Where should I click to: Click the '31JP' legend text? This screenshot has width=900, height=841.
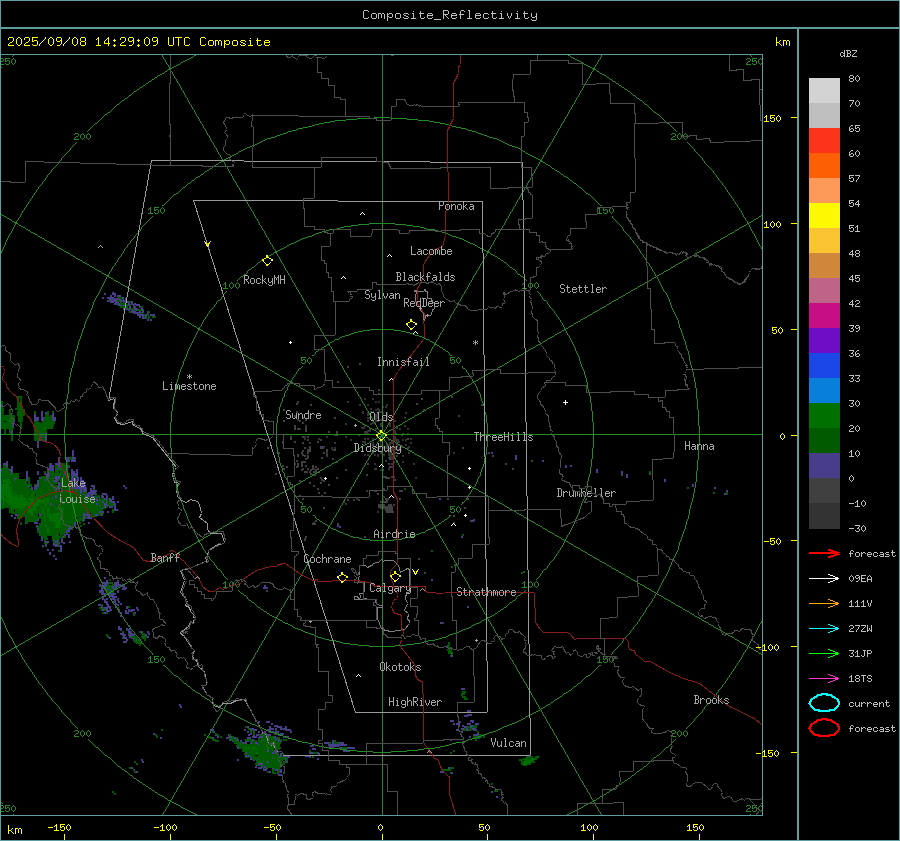pyautogui.click(x=860, y=653)
